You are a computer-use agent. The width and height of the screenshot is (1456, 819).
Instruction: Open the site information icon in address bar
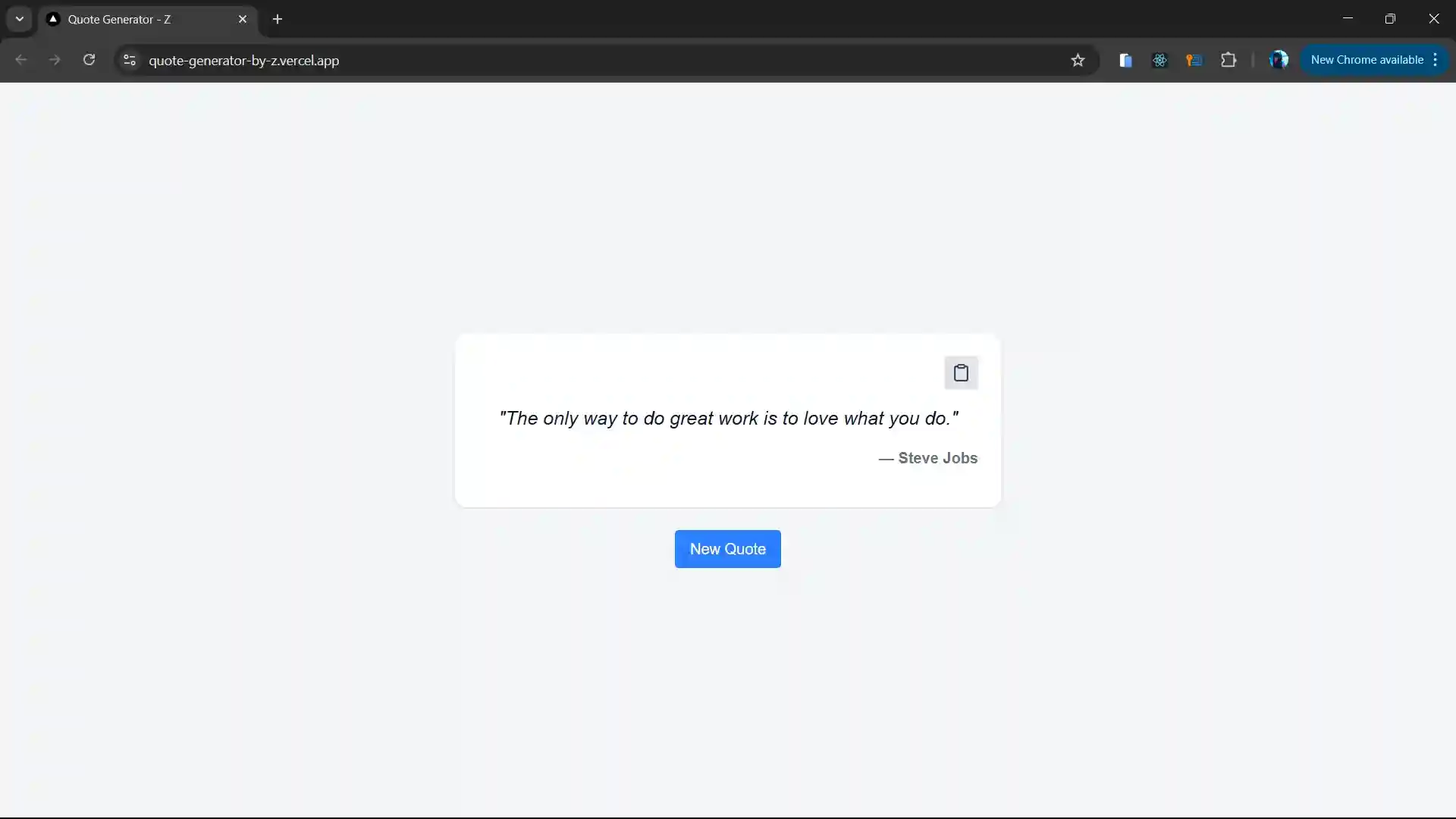pos(130,60)
